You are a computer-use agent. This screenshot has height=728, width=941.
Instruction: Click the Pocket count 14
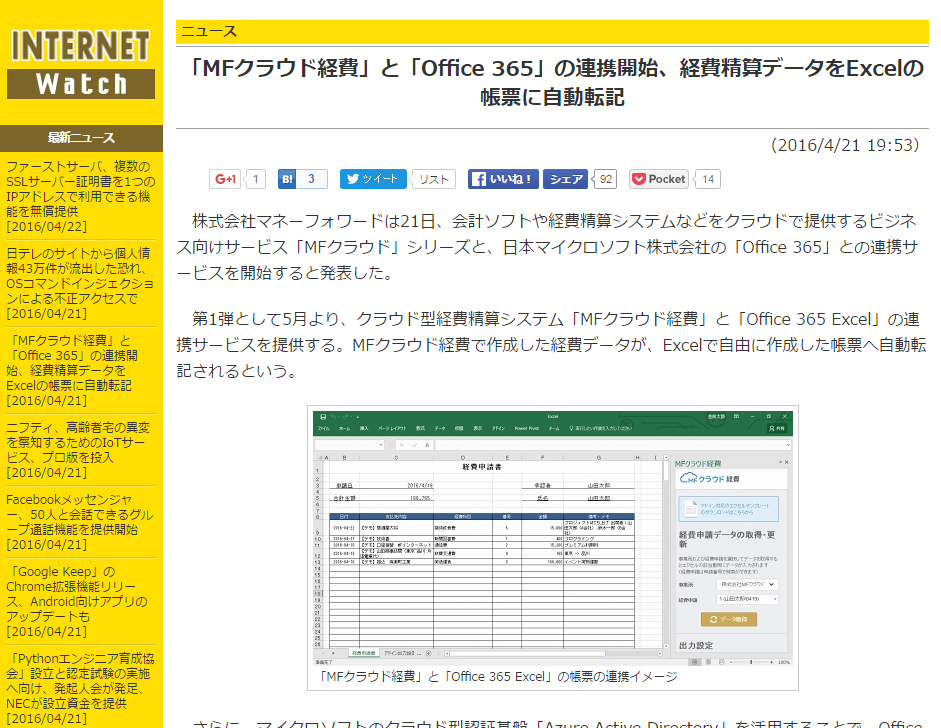(708, 179)
